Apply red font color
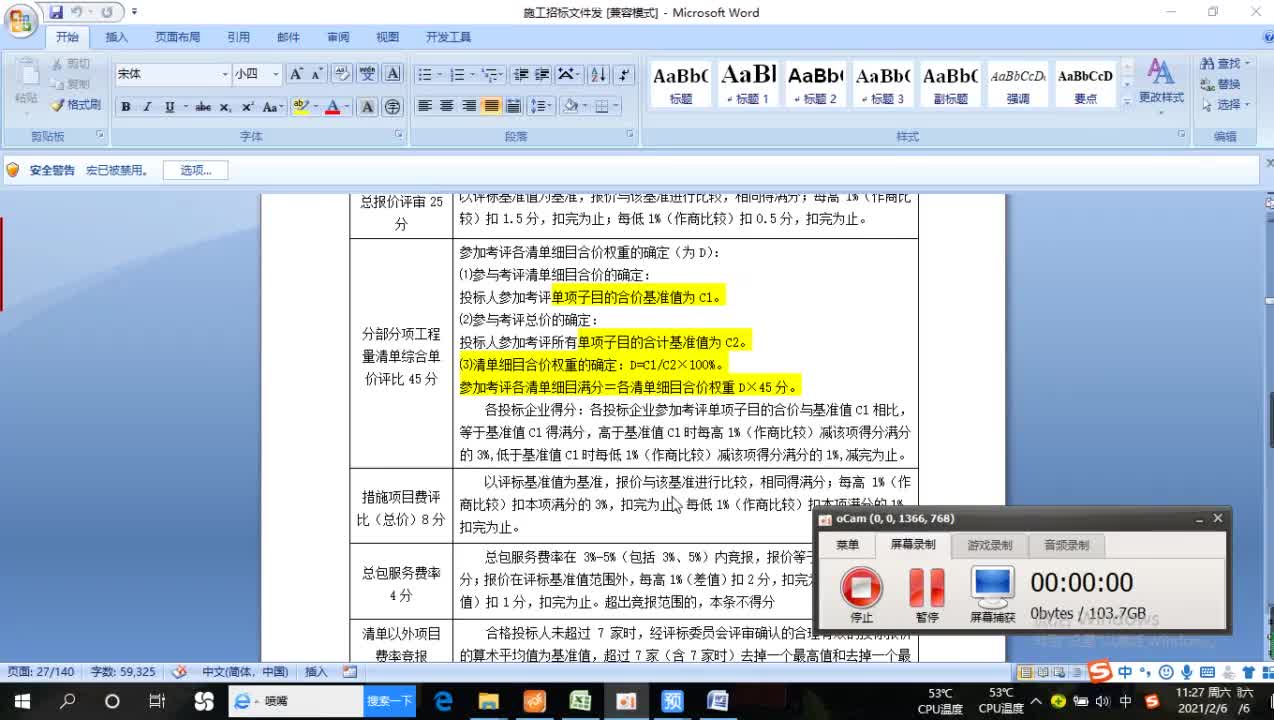 [332, 107]
